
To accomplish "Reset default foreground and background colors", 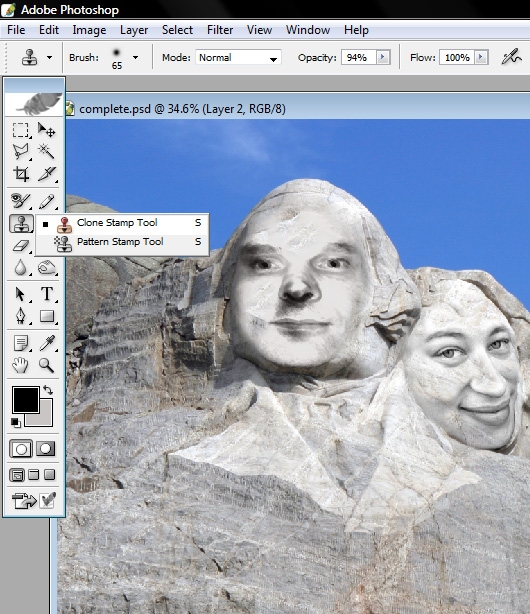I will (x=16, y=423).
